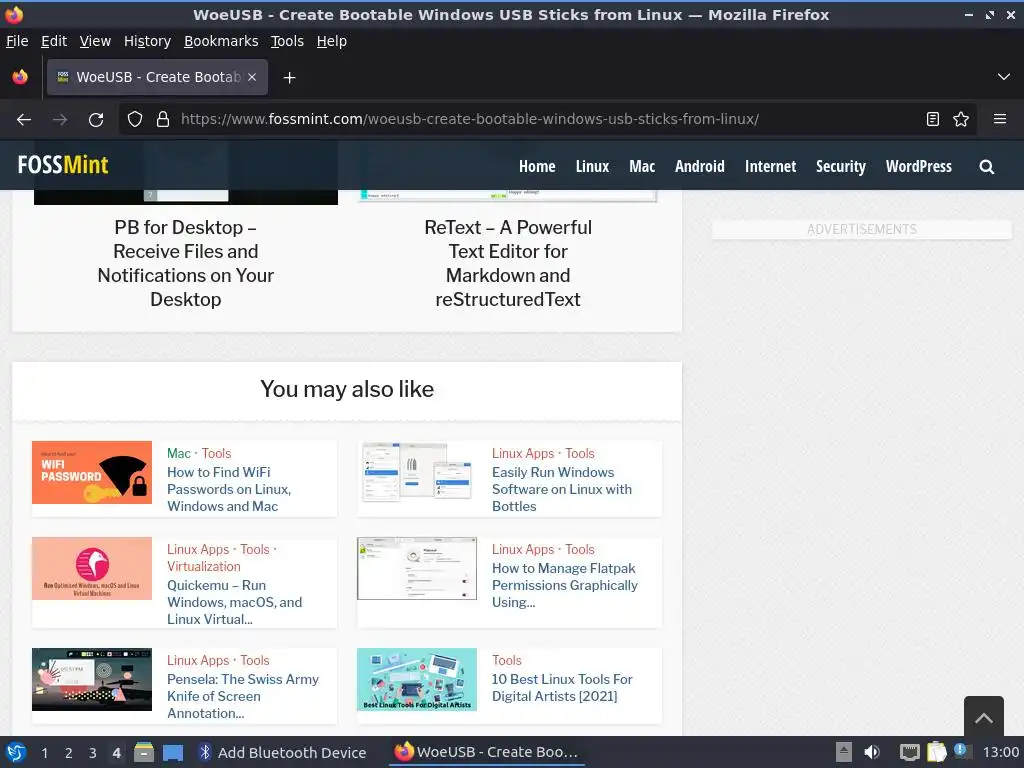The width and height of the screenshot is (1024, 768).
Task: Open the clipboard tray icon
Action: click(936, 752)
